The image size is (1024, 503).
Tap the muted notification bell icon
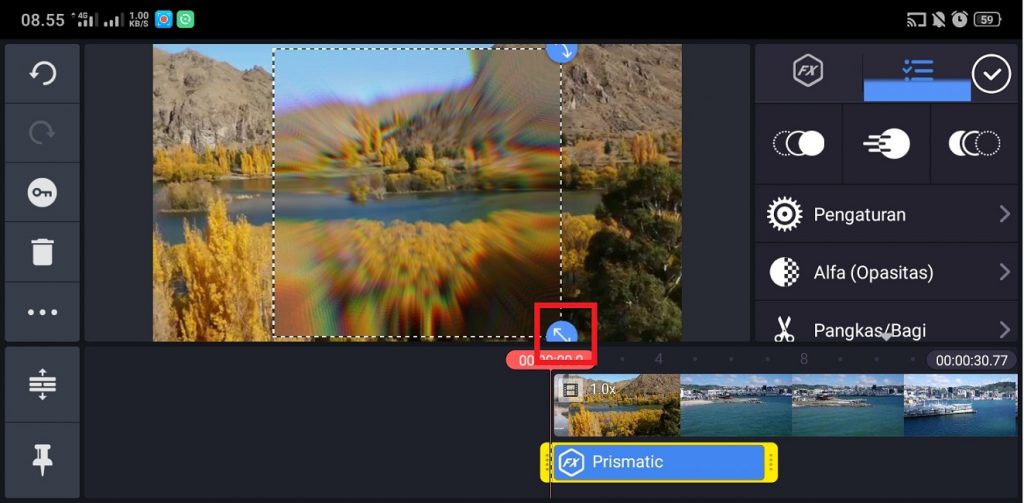click(938, 20)
